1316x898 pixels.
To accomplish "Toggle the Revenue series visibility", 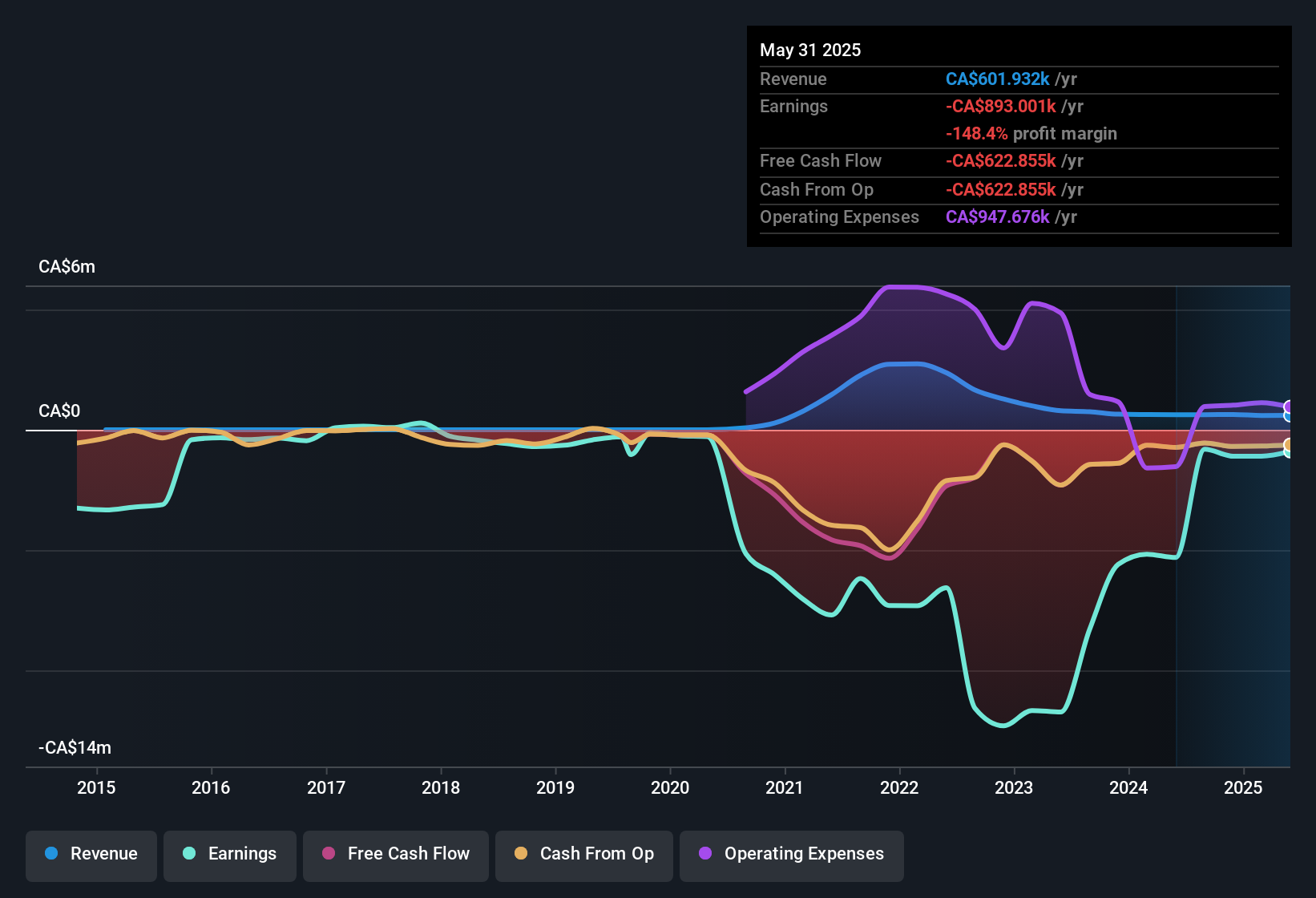I will coord(91,855).
